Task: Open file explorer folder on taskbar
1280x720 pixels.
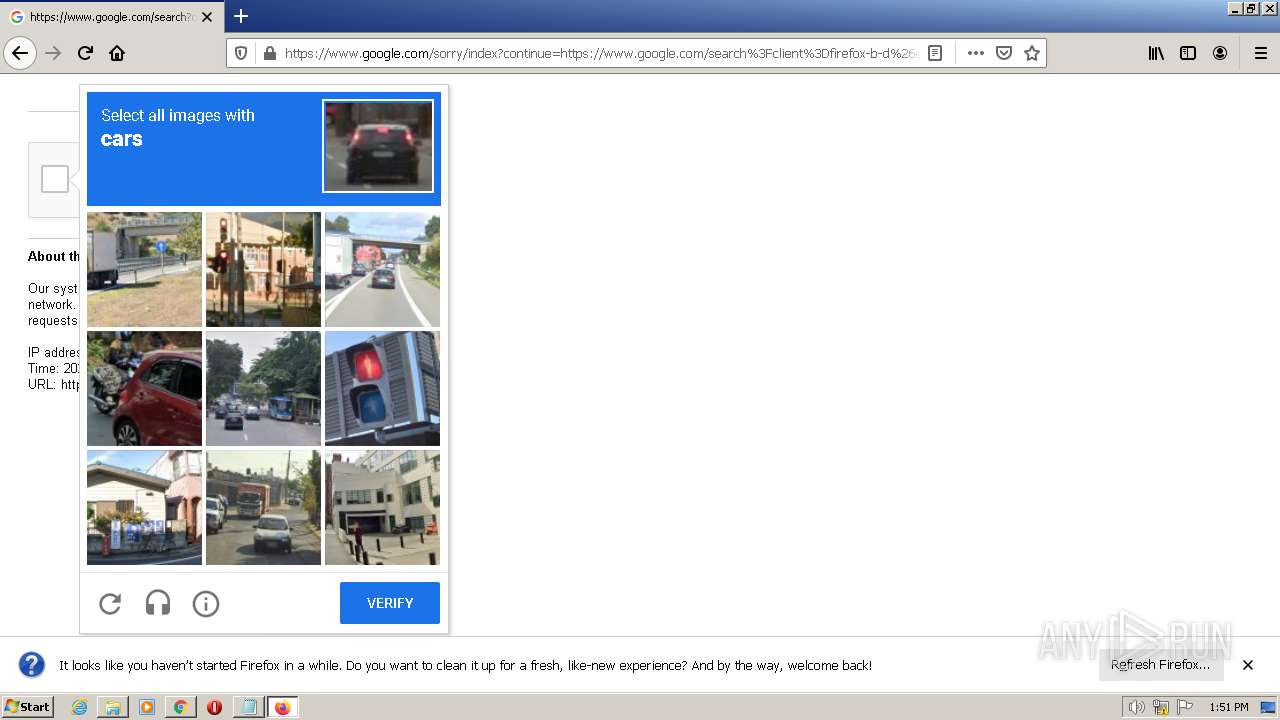Action: tap(113, 707)
